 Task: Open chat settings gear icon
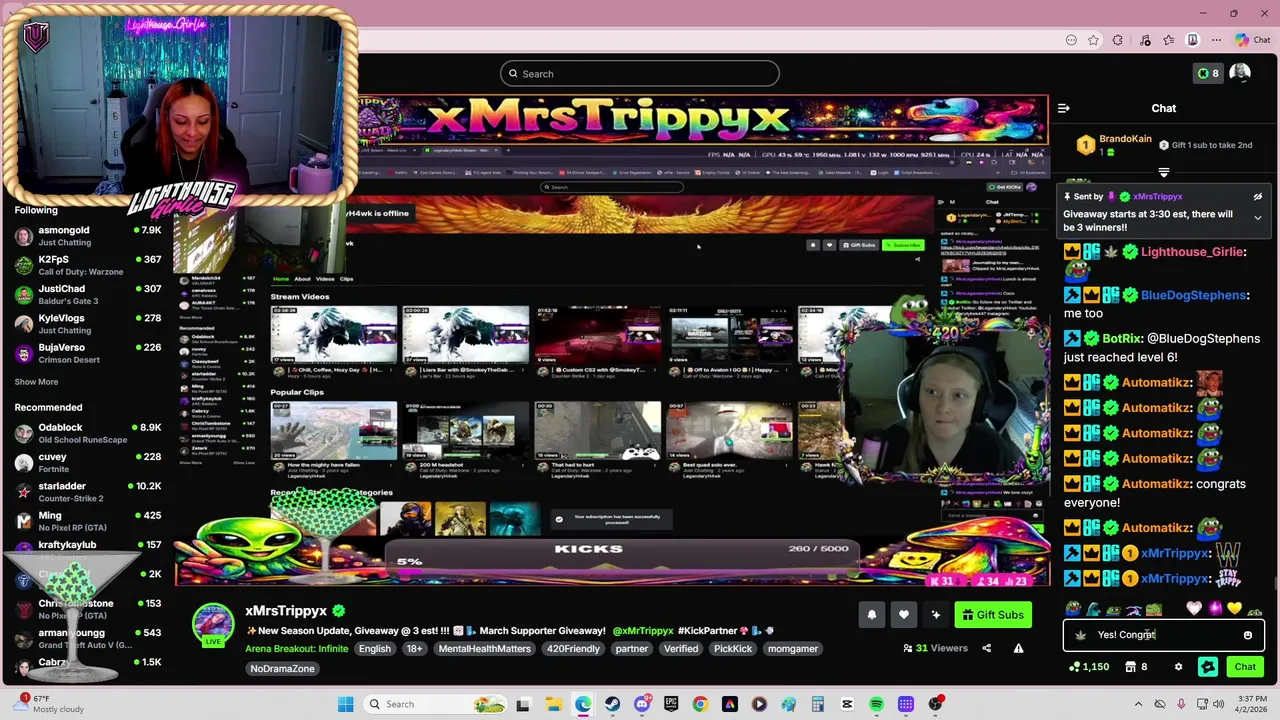(x=1178, y=667)
